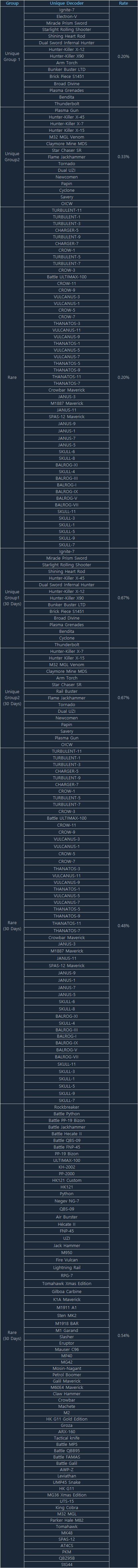Click the Battle Python row

pyautogui.click(x=67, y=1113)
